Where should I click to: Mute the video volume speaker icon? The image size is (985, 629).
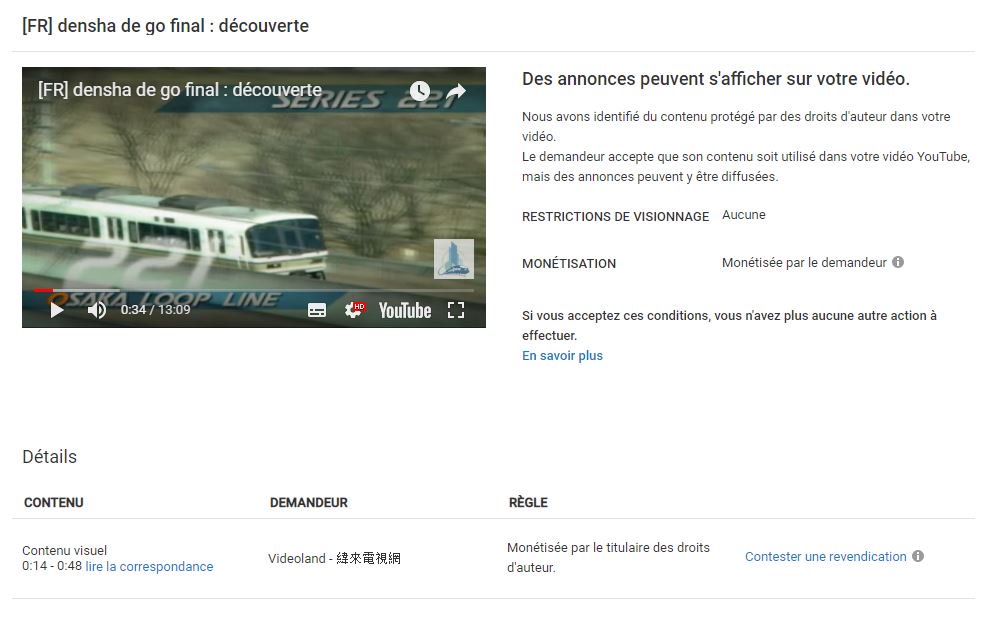pos(97,310)
